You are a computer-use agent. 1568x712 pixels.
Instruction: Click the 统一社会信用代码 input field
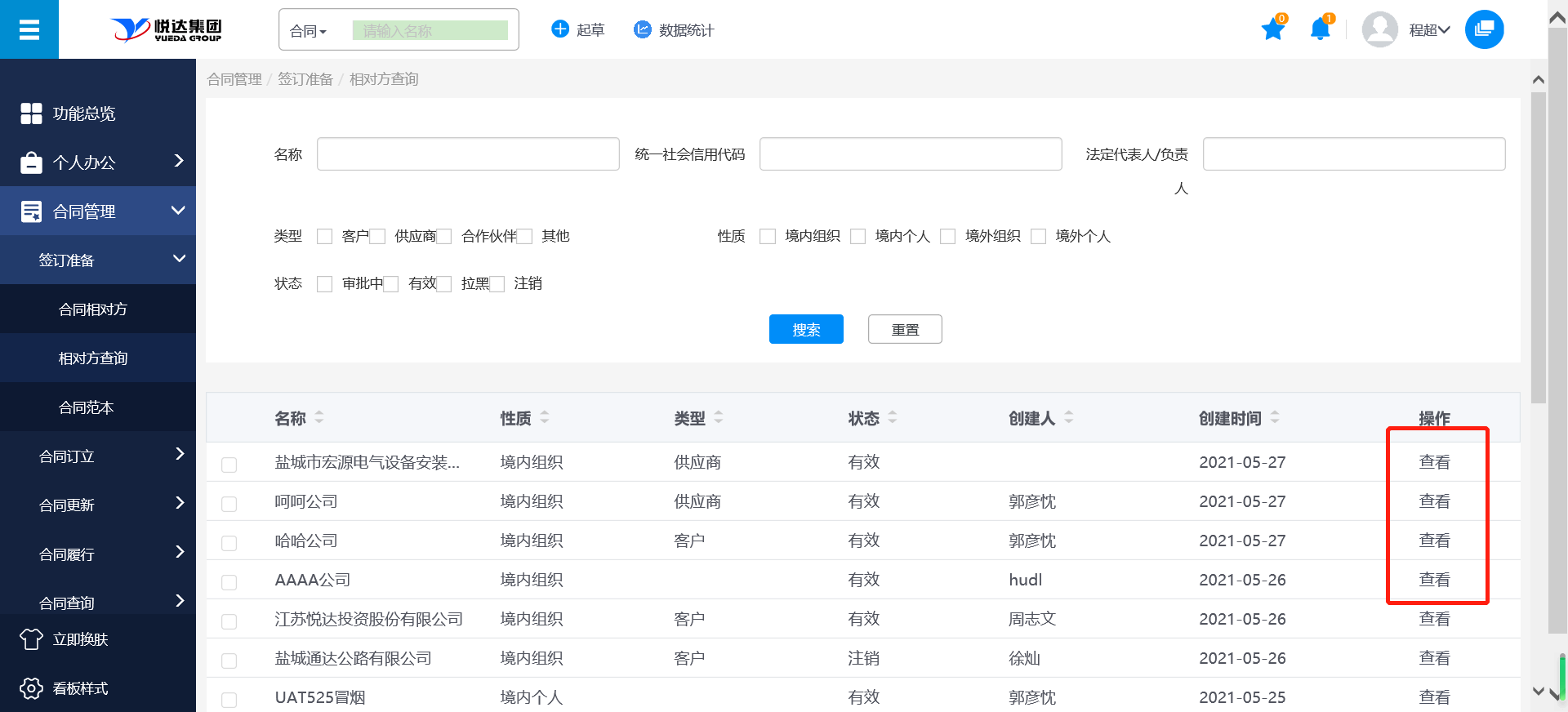(911, 154)
